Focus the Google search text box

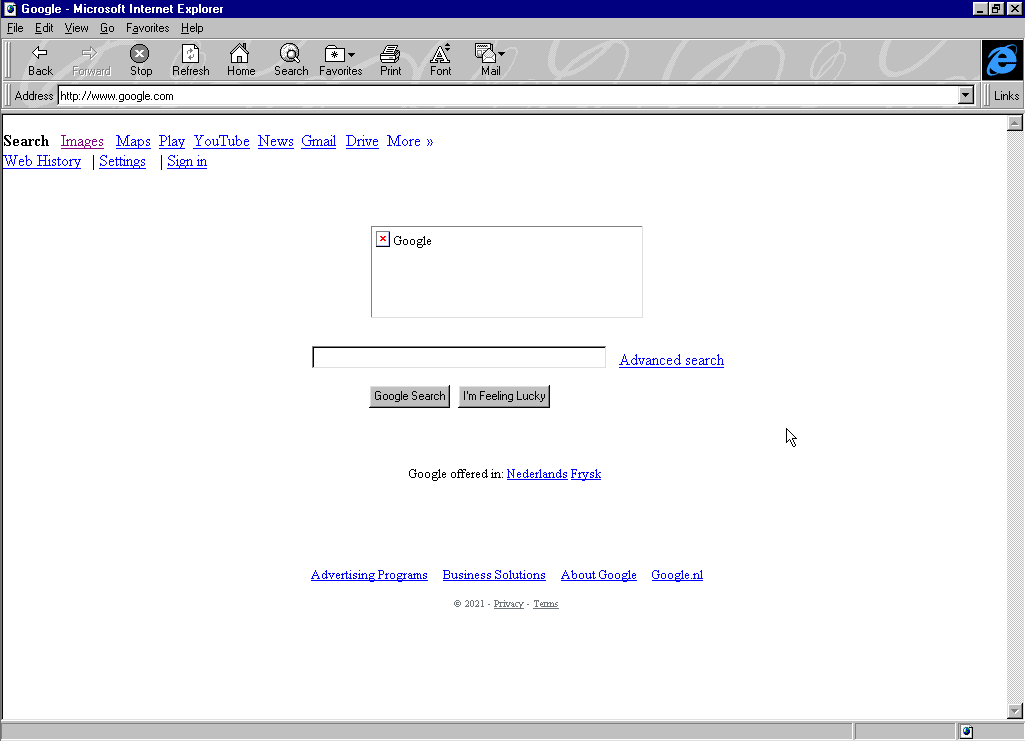(x=459, y=357)
